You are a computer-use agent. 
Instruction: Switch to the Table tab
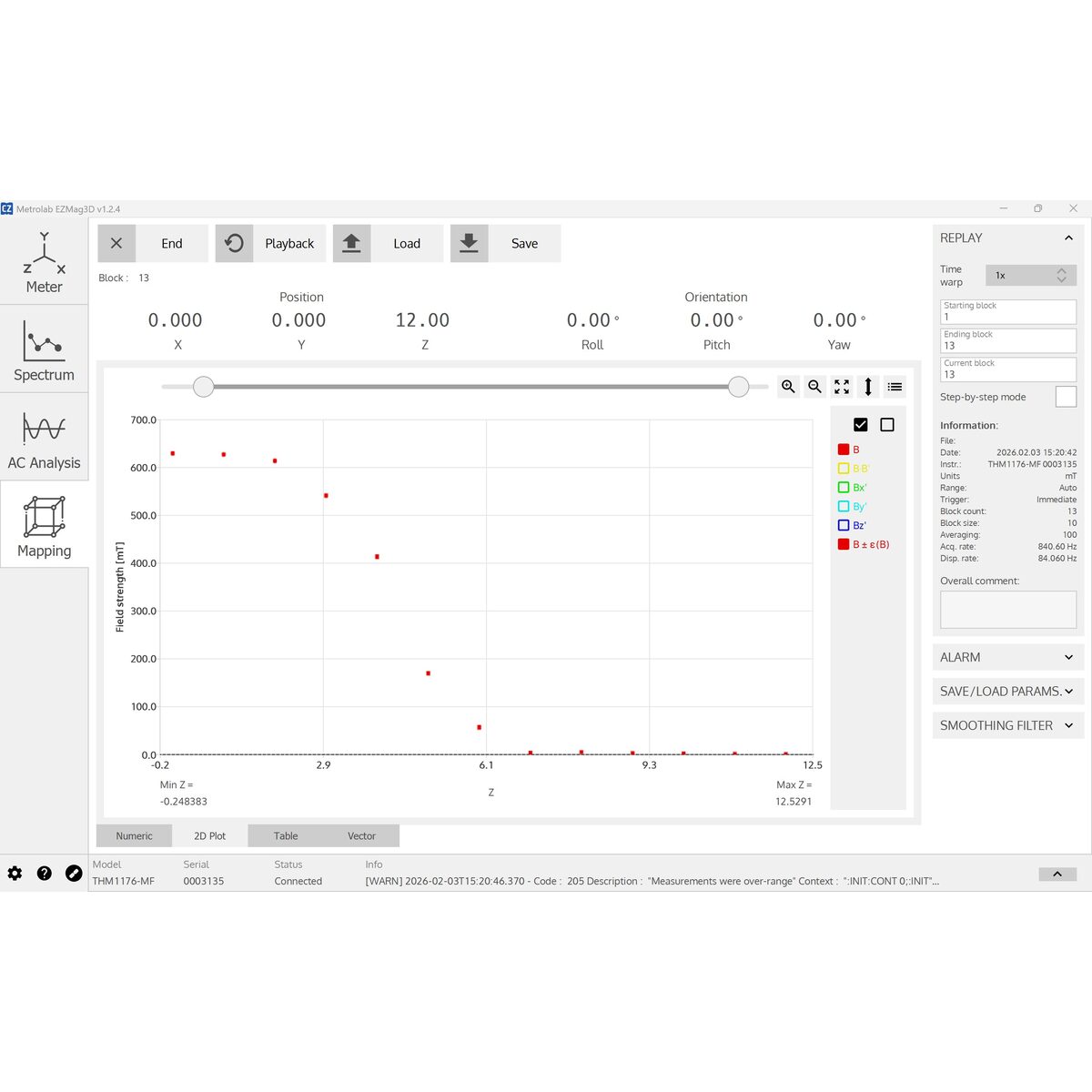(286, 835)
